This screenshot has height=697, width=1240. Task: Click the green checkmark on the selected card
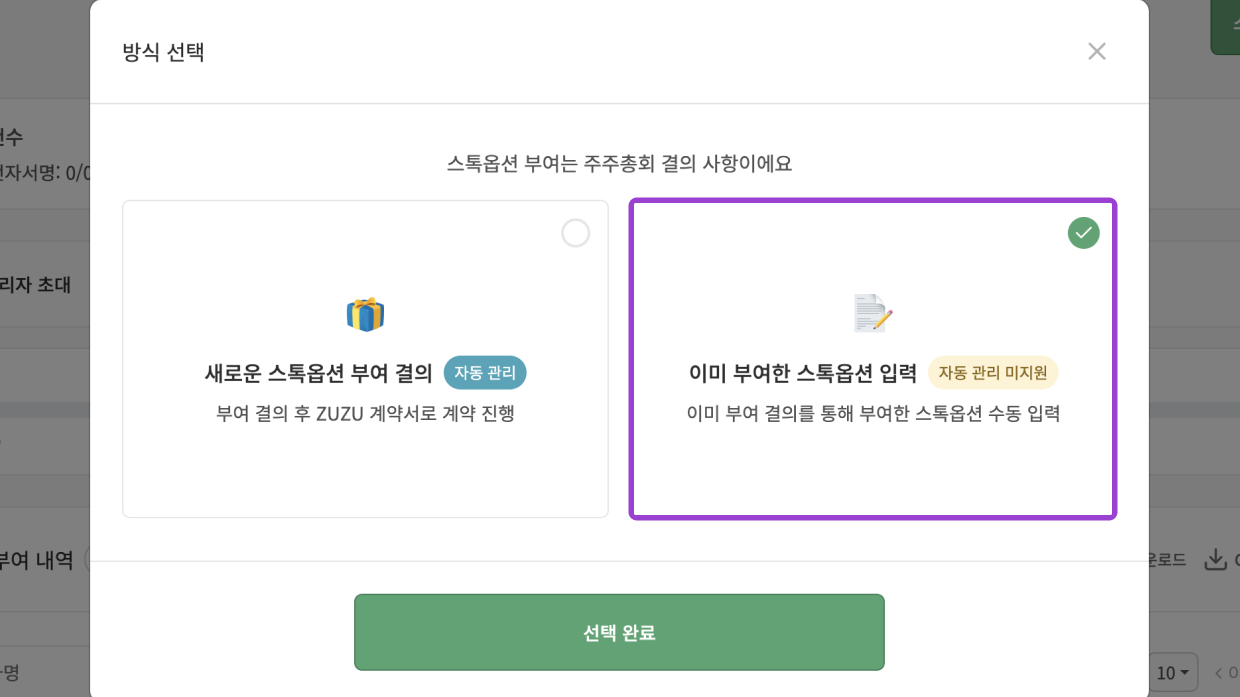tap(1083, 232)
